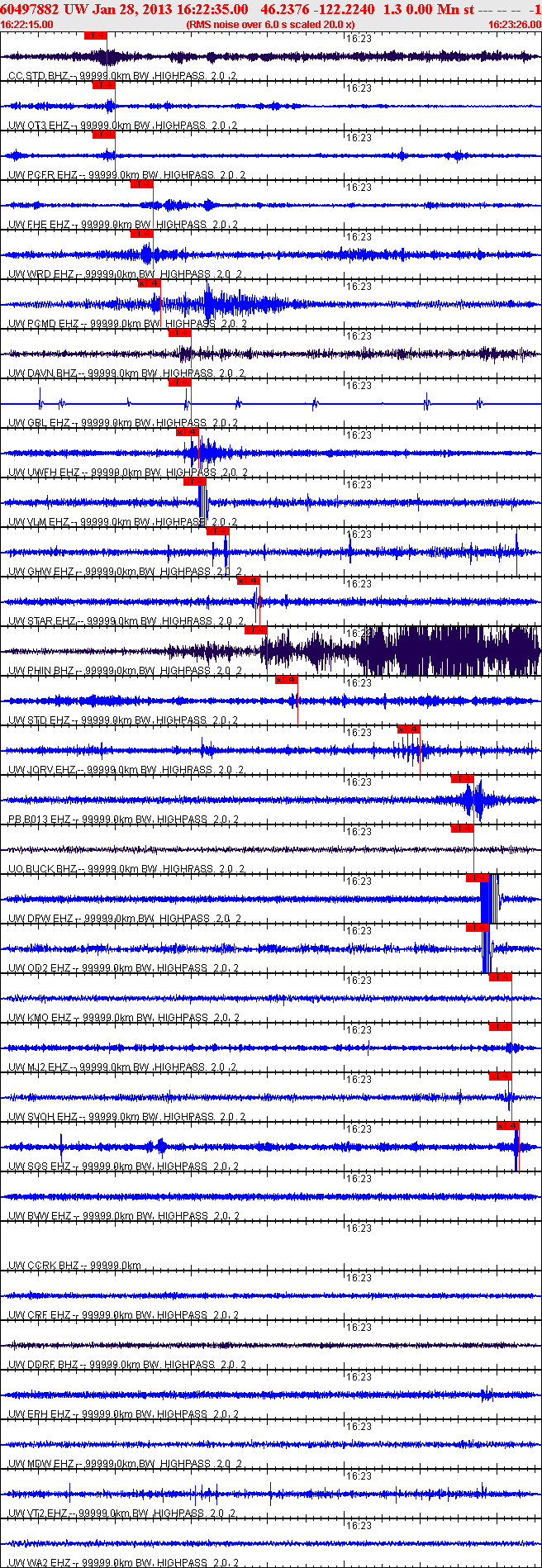The width and height of the screenshot is (542, 1568).
Task: Select the pick flag on UW SVOH EHZ trace
Action: click(x=500, y=1076)
